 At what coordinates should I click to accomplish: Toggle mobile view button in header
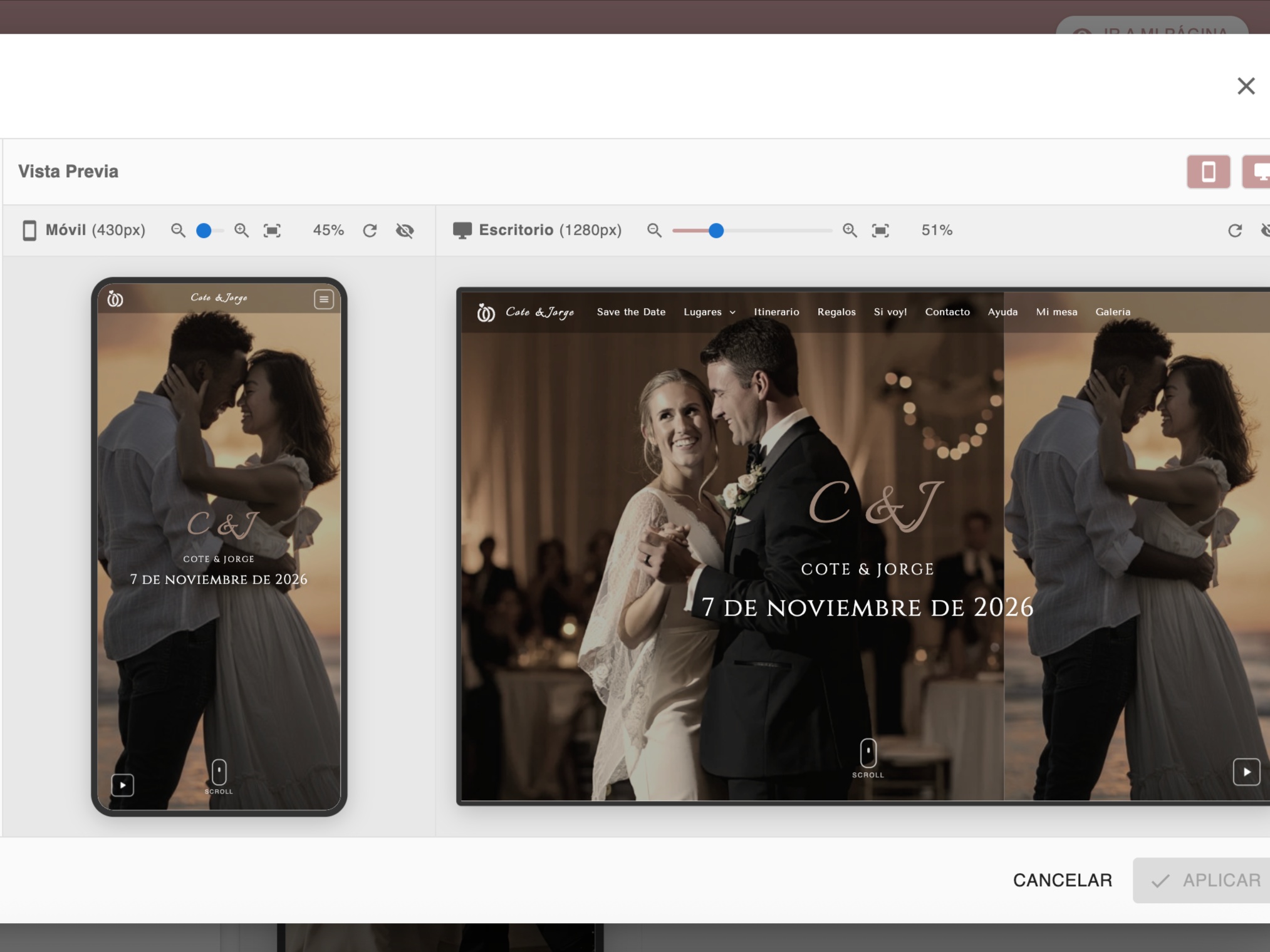(1208, 172)
